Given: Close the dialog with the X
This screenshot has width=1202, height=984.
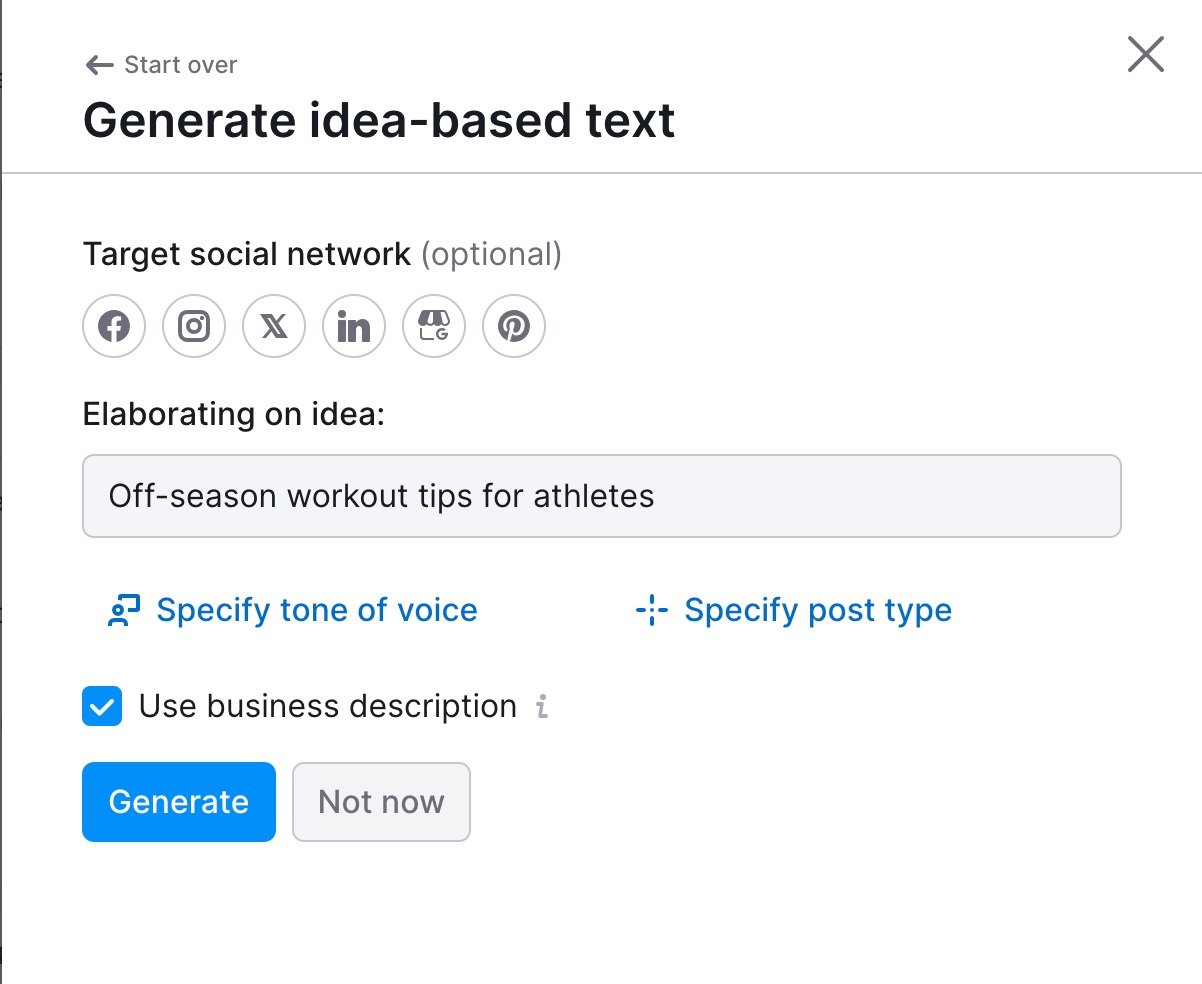Looking at the screenshot, I should click(x=1144, y=56).
